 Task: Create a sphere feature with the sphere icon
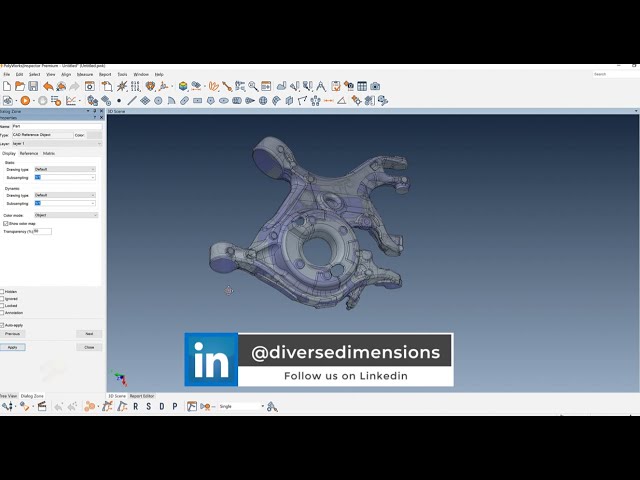click(263, 100)
